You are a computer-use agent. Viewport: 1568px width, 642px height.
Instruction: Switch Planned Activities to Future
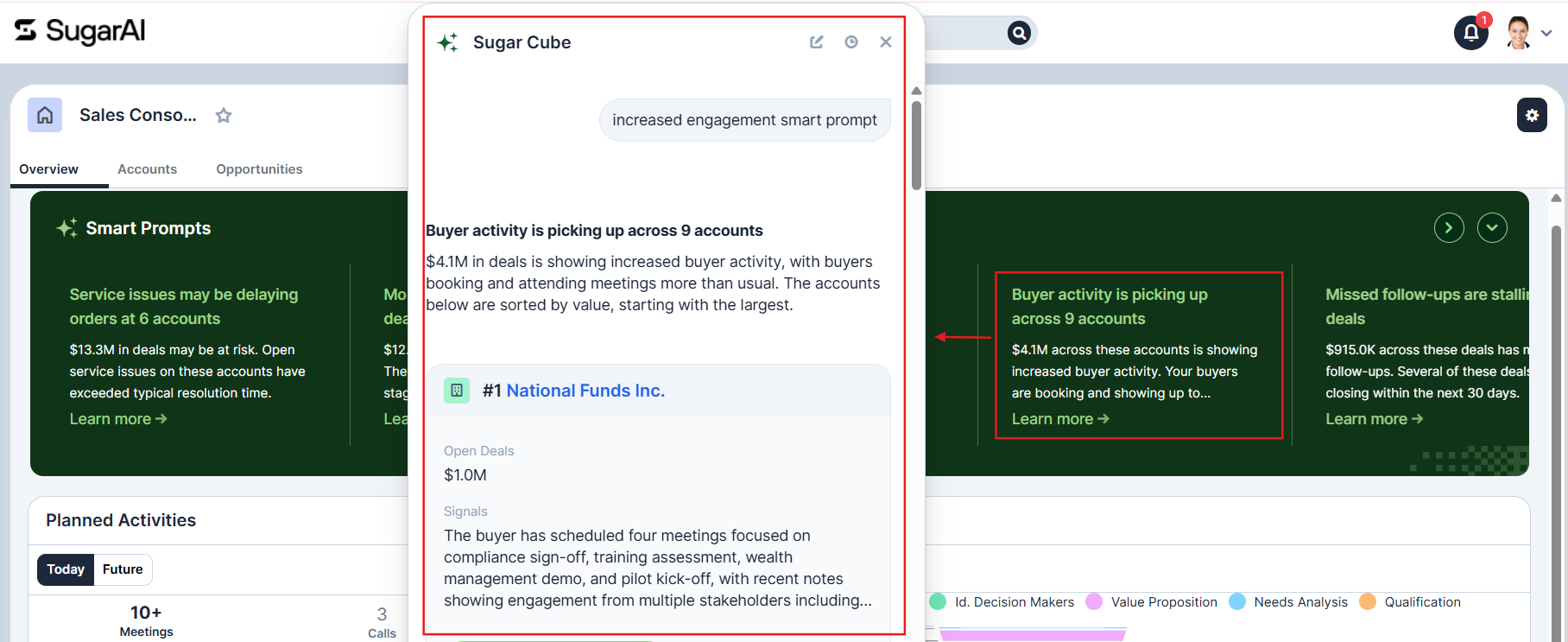[x=123, y=569]
